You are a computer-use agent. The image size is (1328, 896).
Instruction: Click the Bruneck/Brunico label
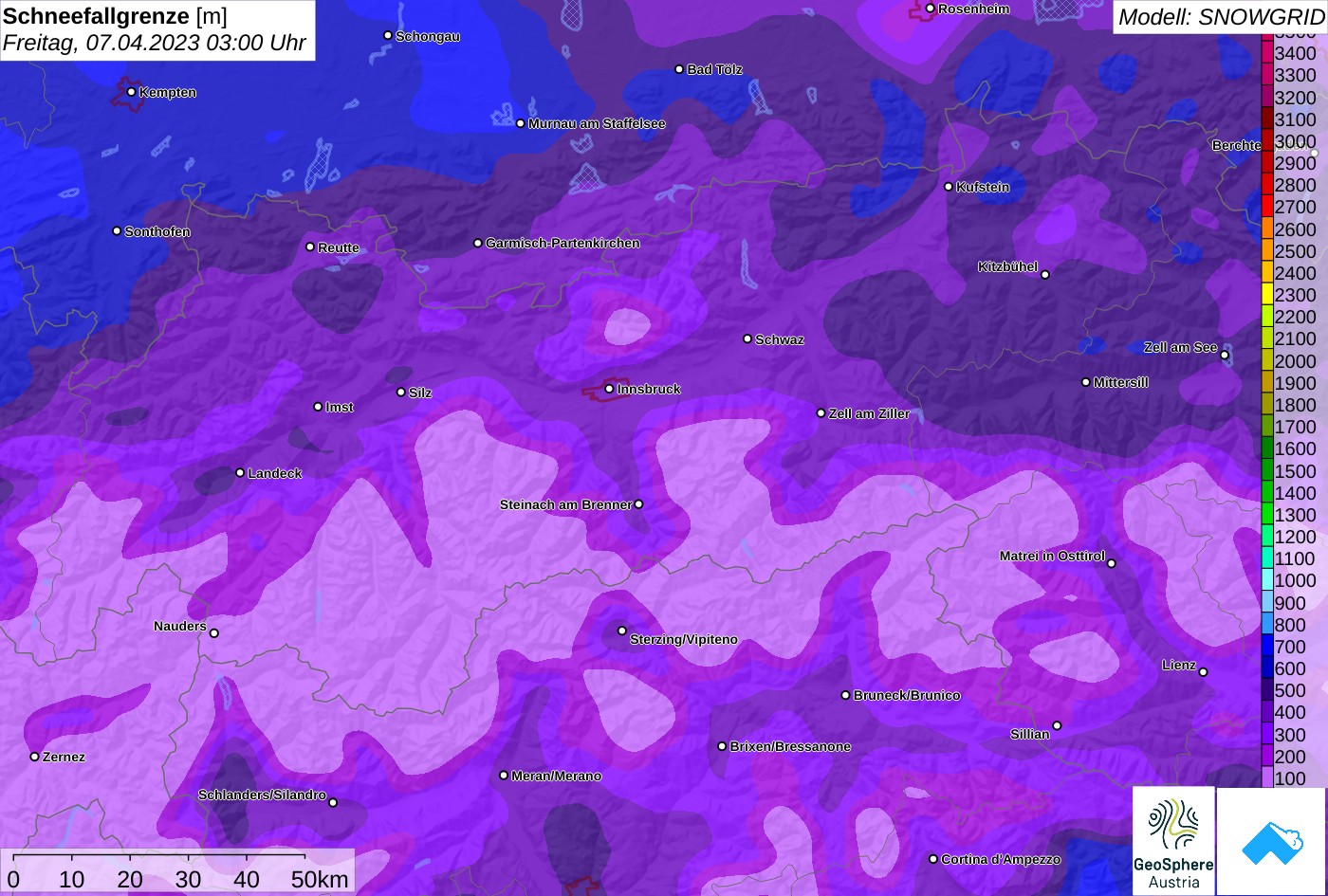coord(907,695)
